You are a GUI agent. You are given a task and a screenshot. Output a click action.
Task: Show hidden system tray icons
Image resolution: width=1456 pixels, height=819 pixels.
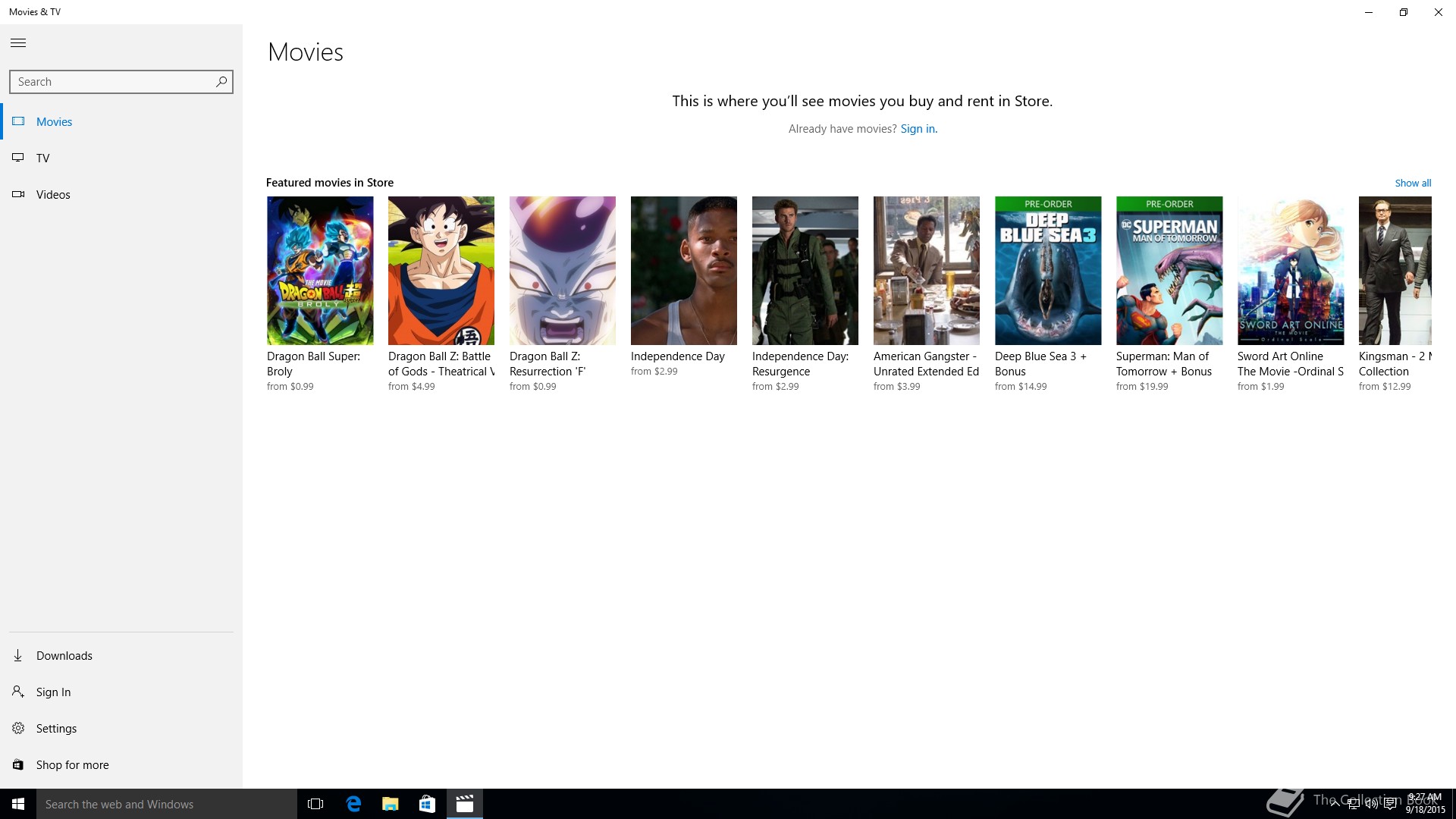point(1335,805)
